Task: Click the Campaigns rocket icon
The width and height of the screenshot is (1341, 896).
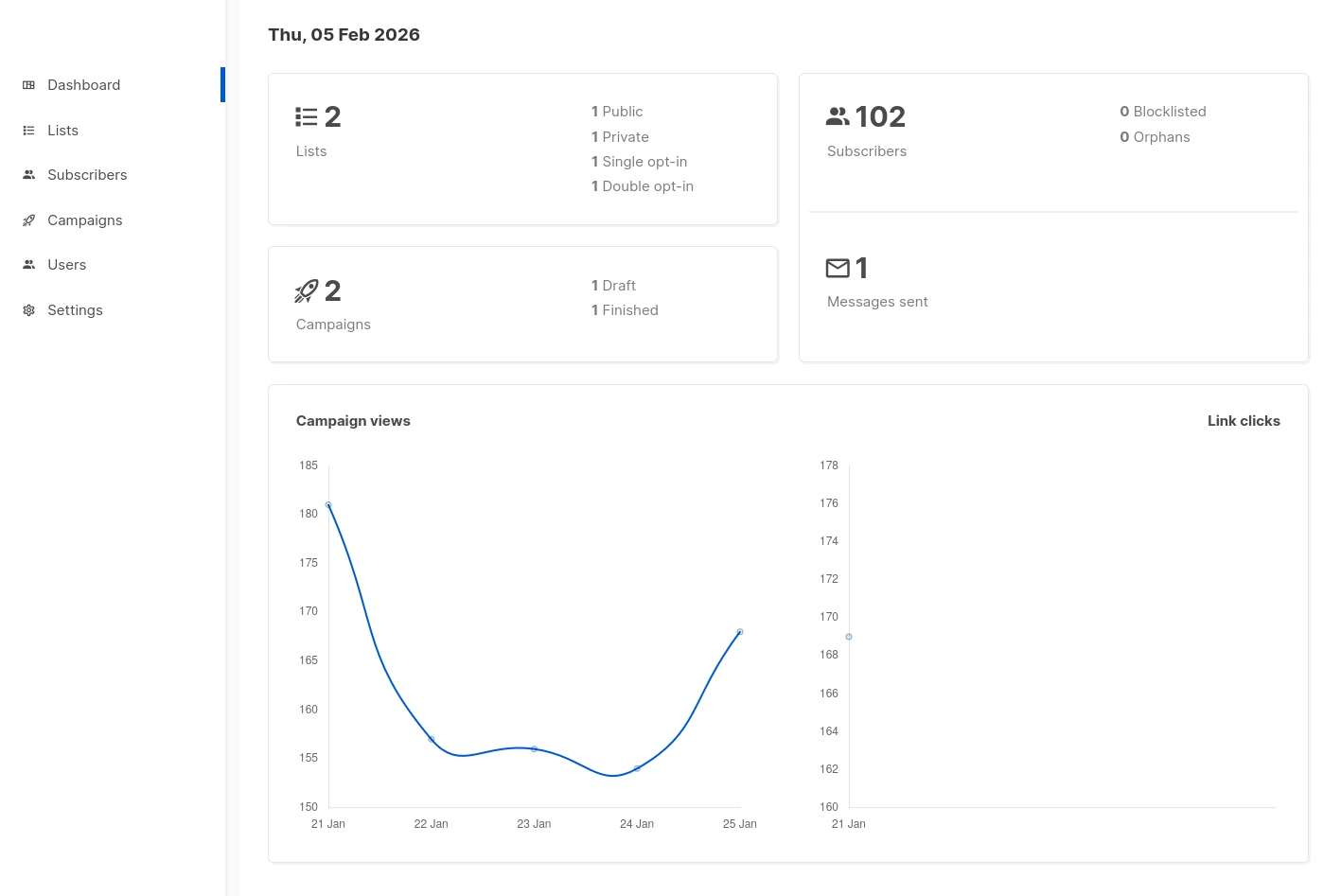Action: tap(29, 220)
